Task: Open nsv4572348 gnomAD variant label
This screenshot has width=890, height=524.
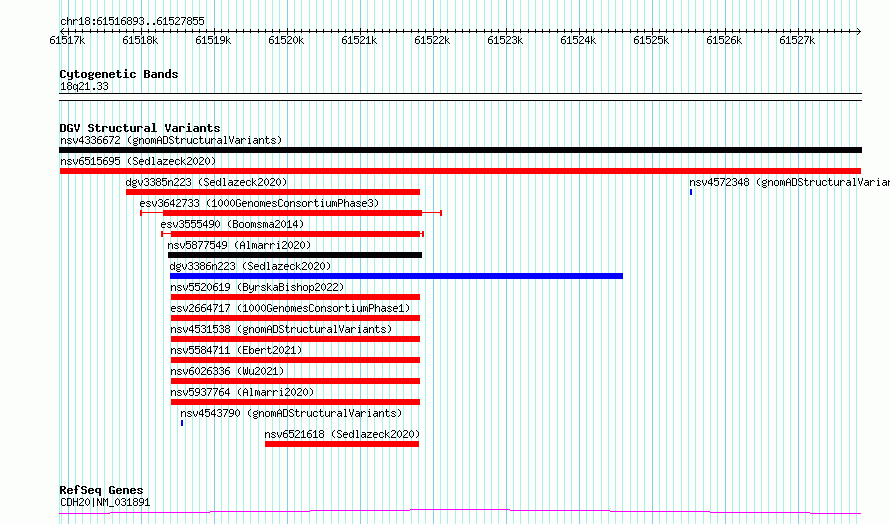Action: point(790,182)
